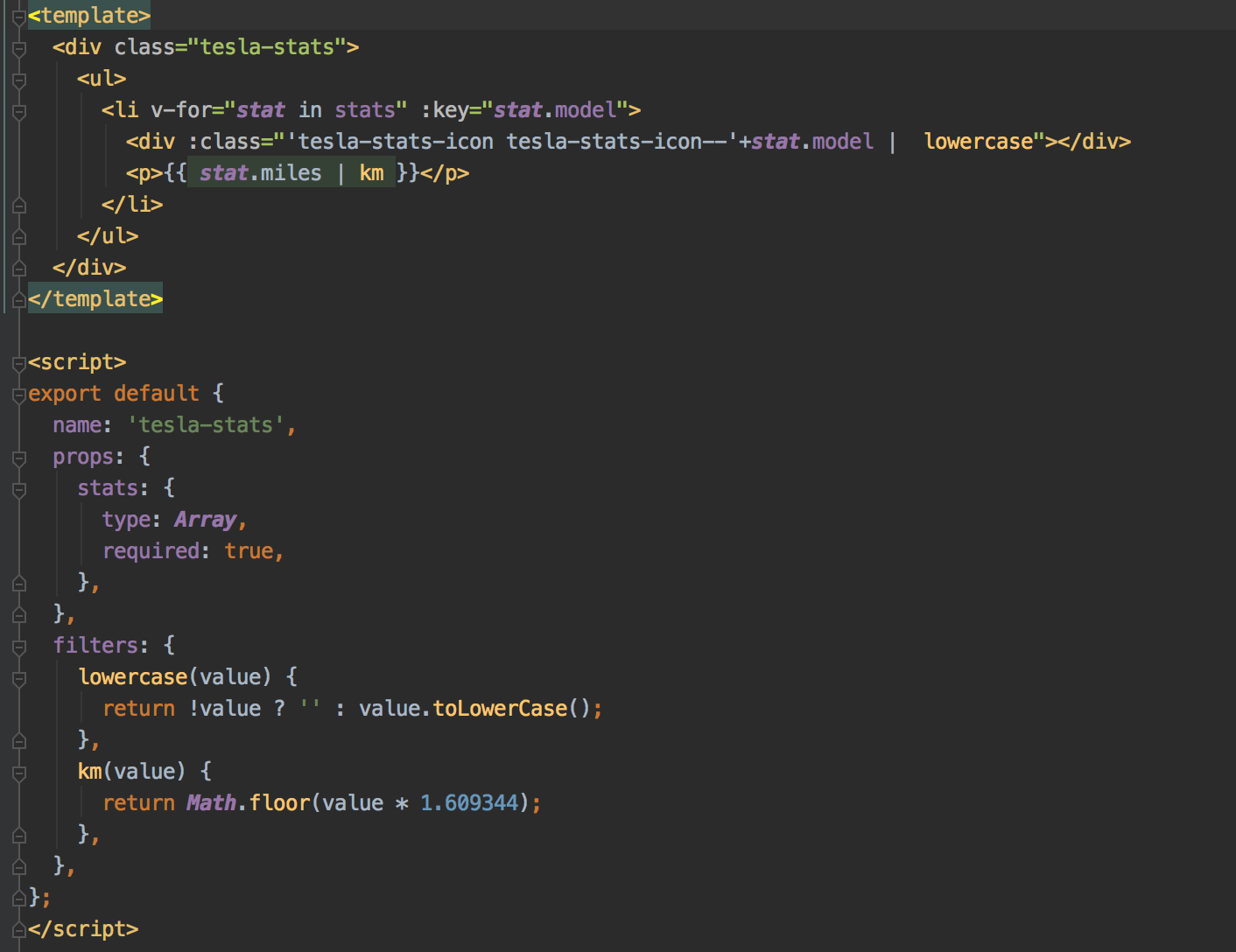Click the "default" keyword
The height and width of the screenshot is (952, 1236).
coord(157,394)
